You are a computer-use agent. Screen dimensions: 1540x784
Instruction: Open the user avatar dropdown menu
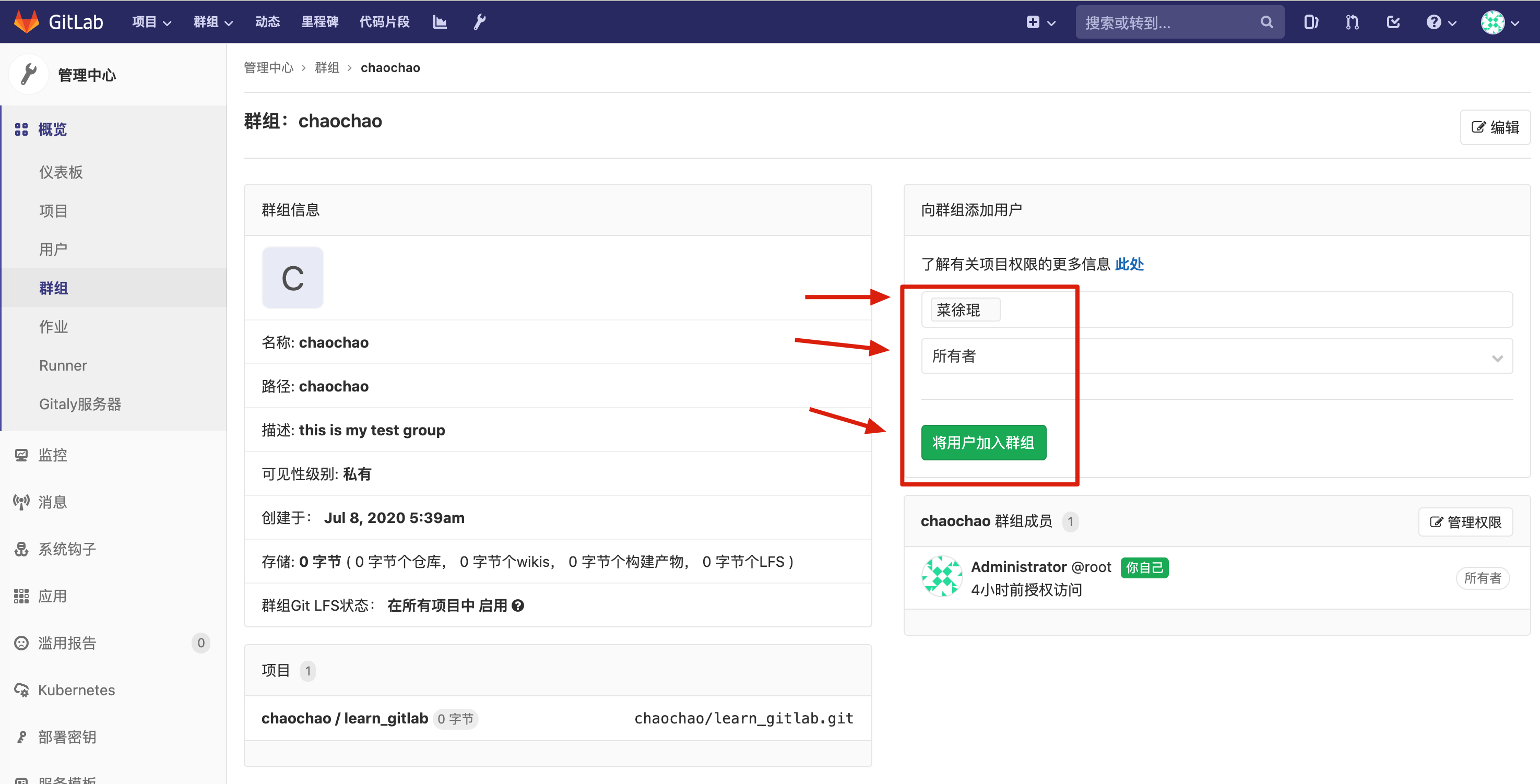point(1500,22)
